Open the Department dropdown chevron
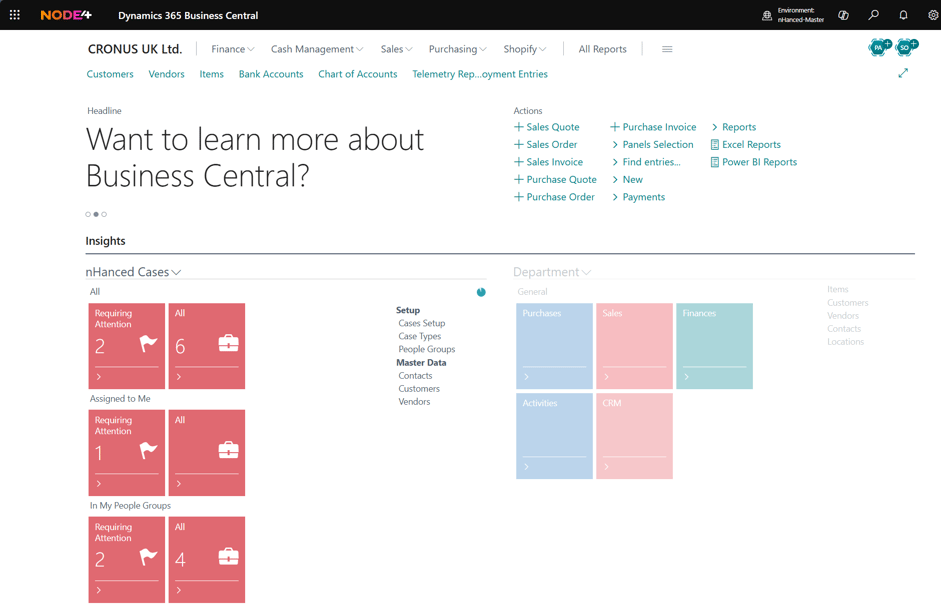The image size is (941, 613). click(x=586, y=273)
